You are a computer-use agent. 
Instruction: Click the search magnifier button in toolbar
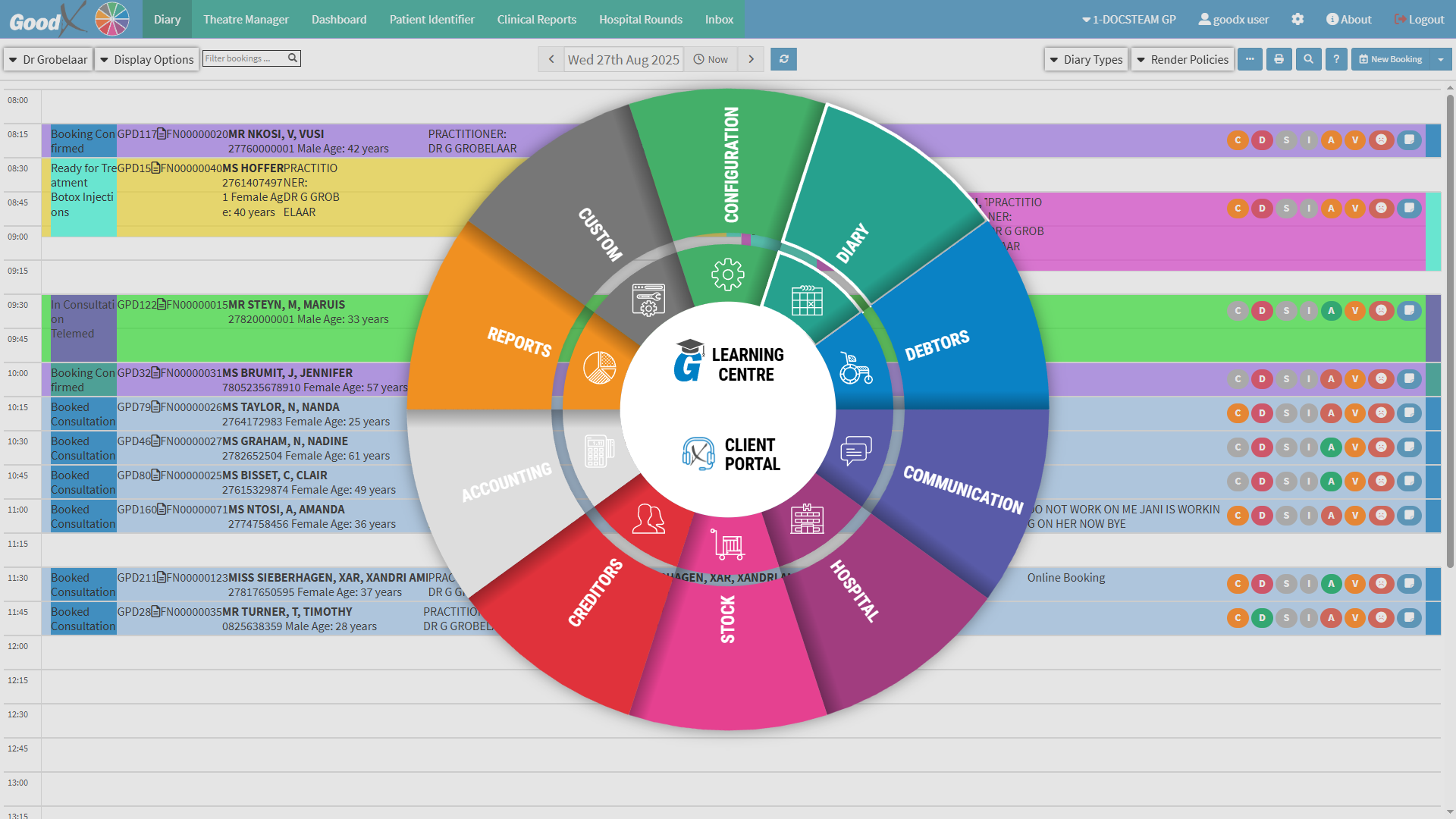[x=1308, y=59]
